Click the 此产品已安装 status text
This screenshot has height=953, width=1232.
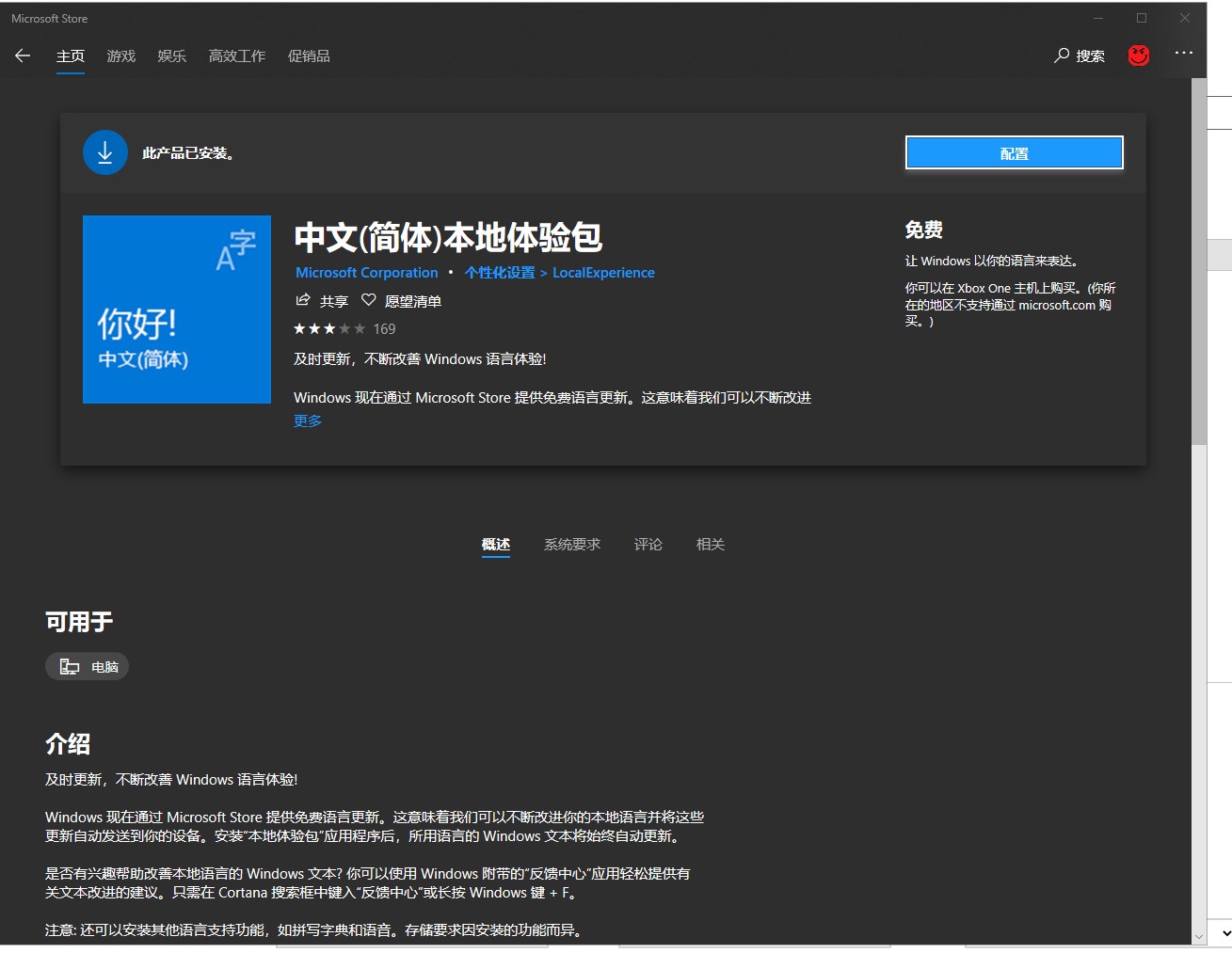(188, 153)
